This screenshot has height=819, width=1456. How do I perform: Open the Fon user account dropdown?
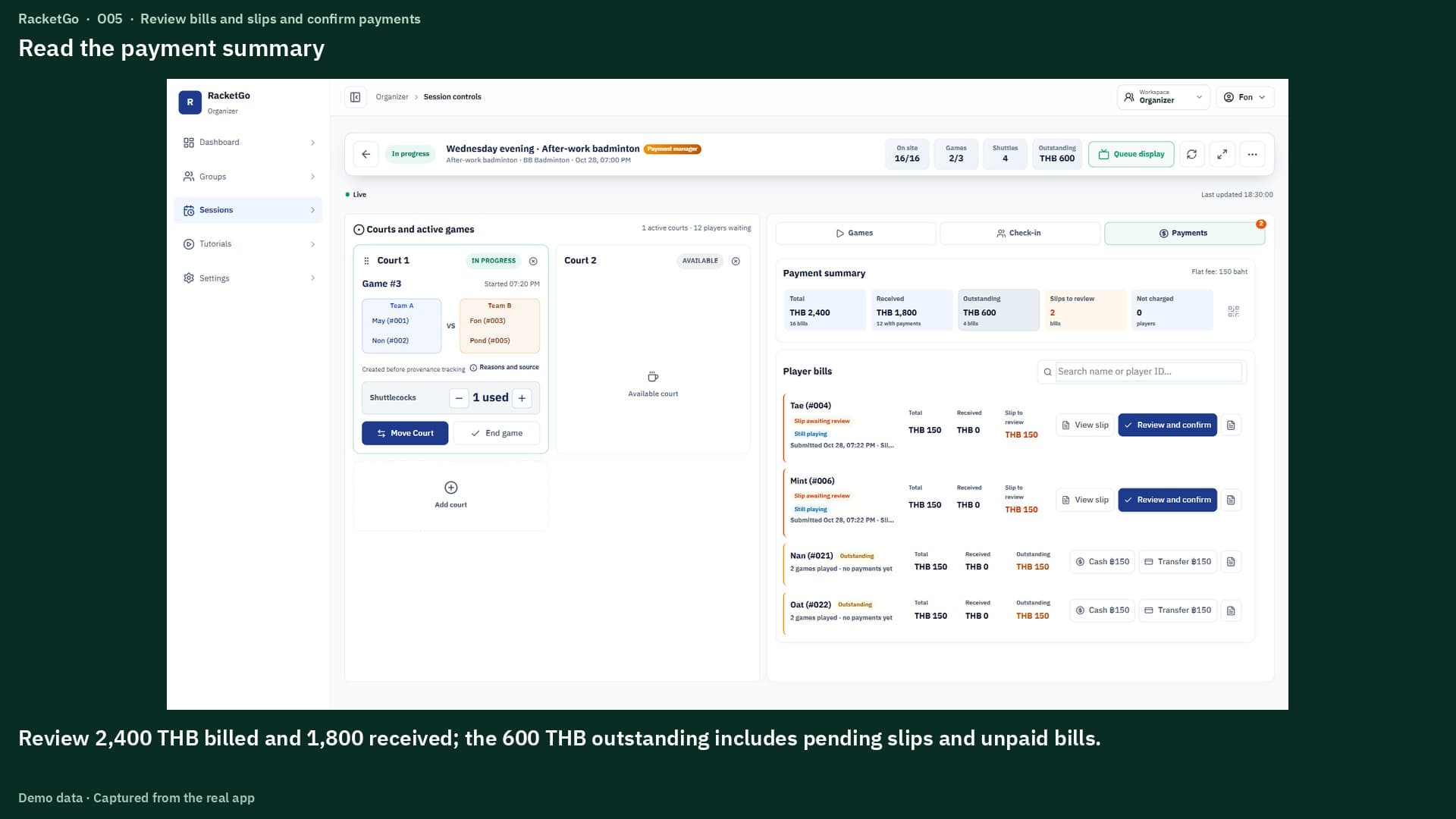(1245, 97)
